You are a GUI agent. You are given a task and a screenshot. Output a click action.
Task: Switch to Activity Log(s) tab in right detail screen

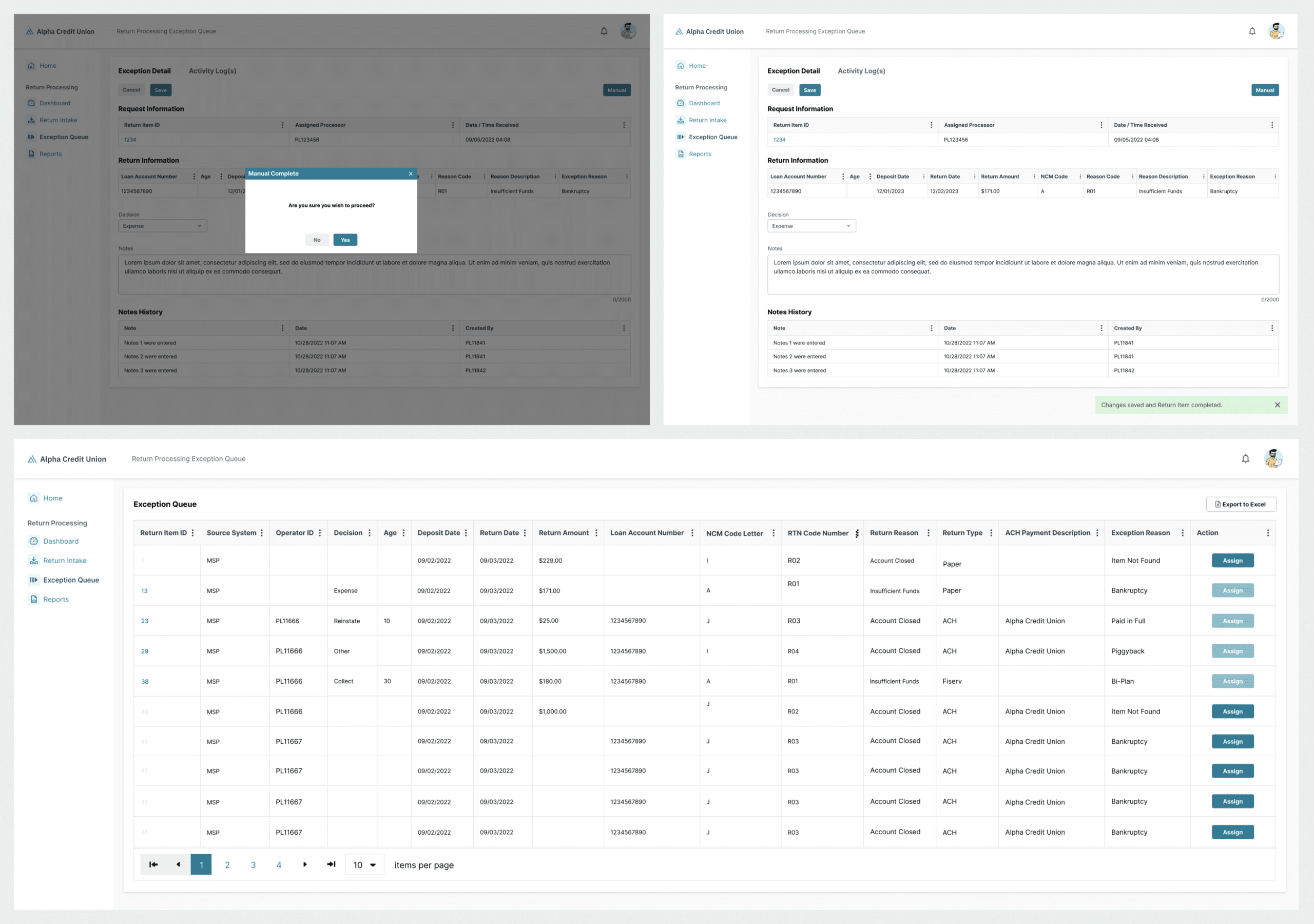861,71
